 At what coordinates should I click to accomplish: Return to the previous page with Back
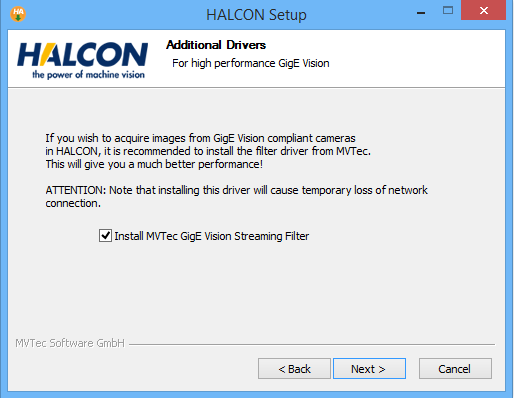click(294, 369)
